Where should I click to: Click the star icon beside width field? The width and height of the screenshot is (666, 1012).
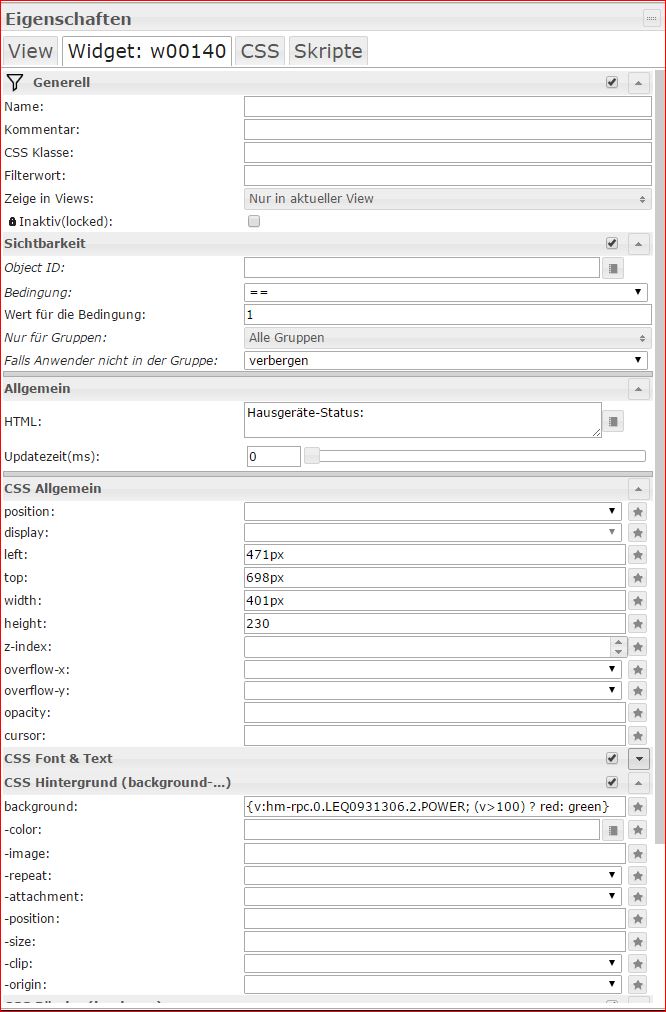pyautogui.click(x=638, y=601)
